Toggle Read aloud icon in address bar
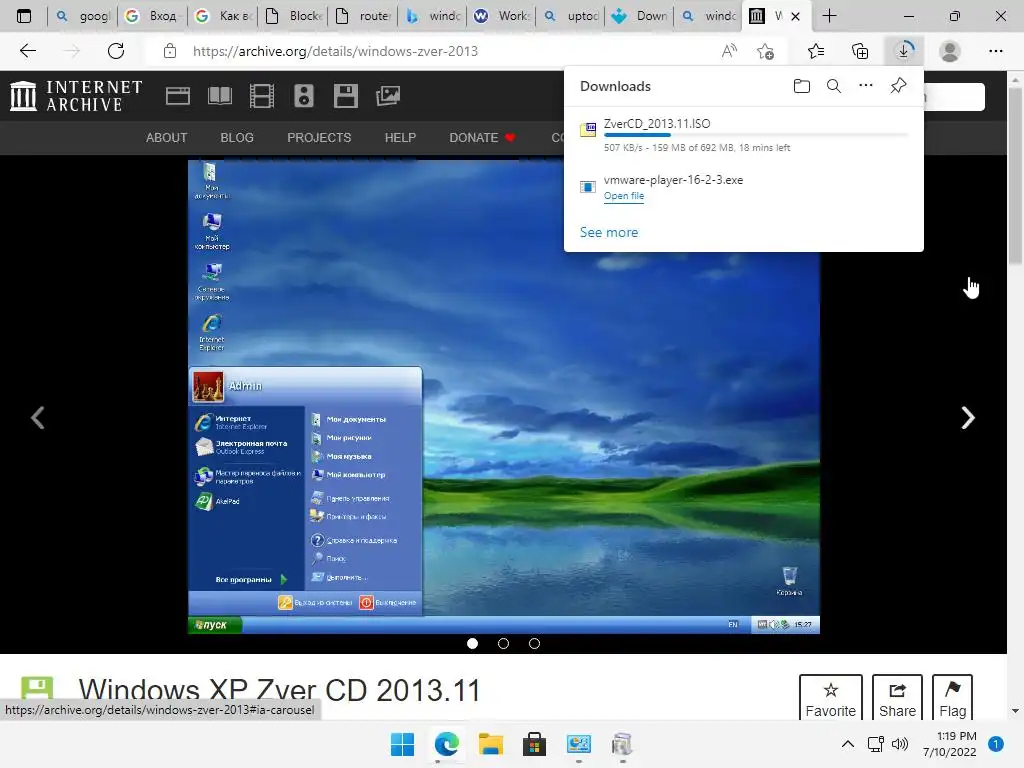This screenshot has width=1024, height=768. (729, 51)
